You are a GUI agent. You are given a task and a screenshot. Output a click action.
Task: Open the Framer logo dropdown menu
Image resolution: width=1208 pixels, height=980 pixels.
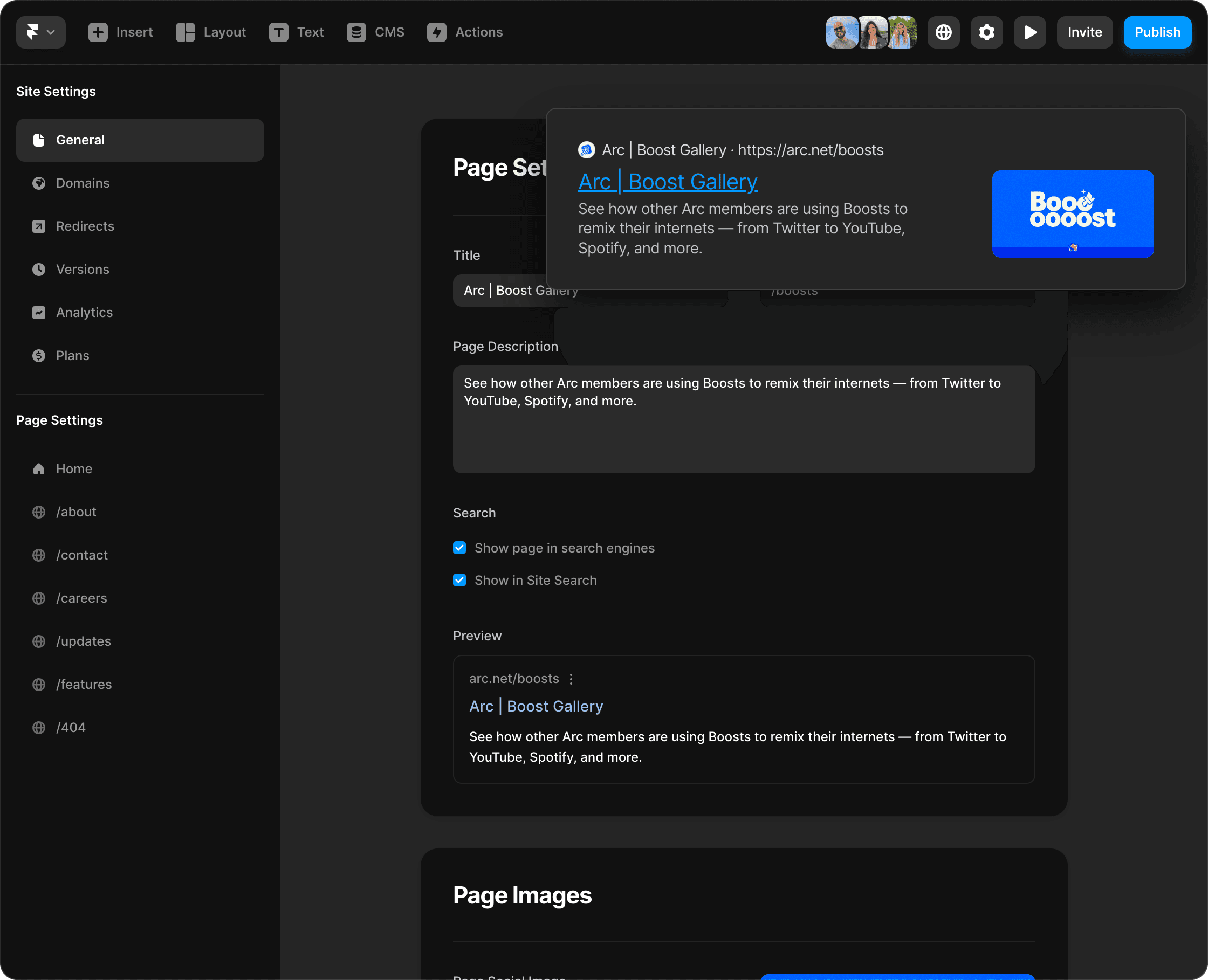pos(40,32)
